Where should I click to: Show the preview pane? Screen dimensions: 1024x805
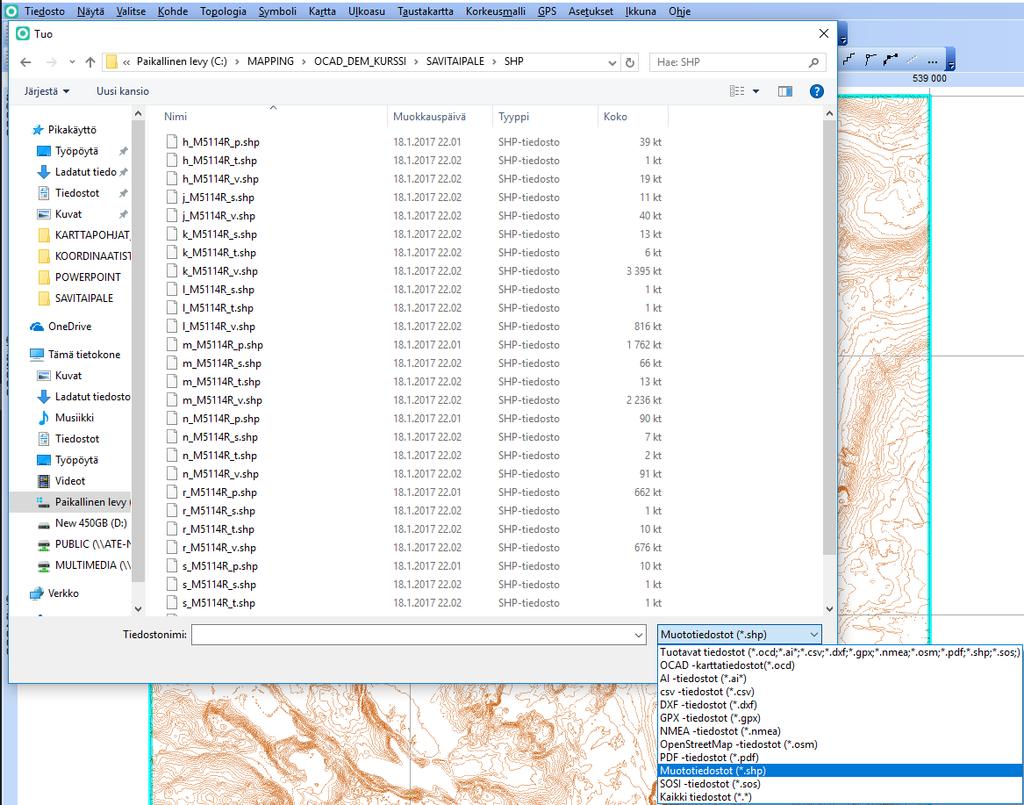tap(785, 91)
